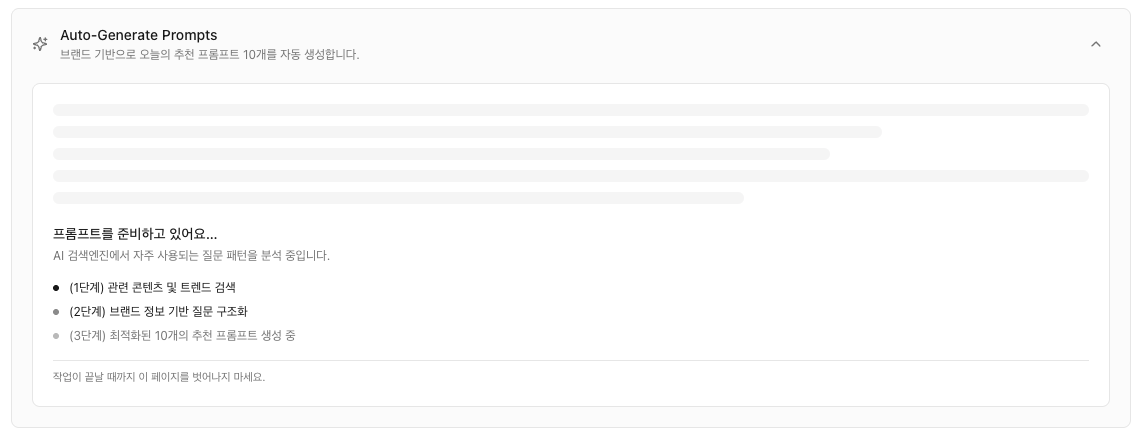Click the Auto-Generate Prompts title
Screen dimensions: 1147x438
[x=138, y=35]
